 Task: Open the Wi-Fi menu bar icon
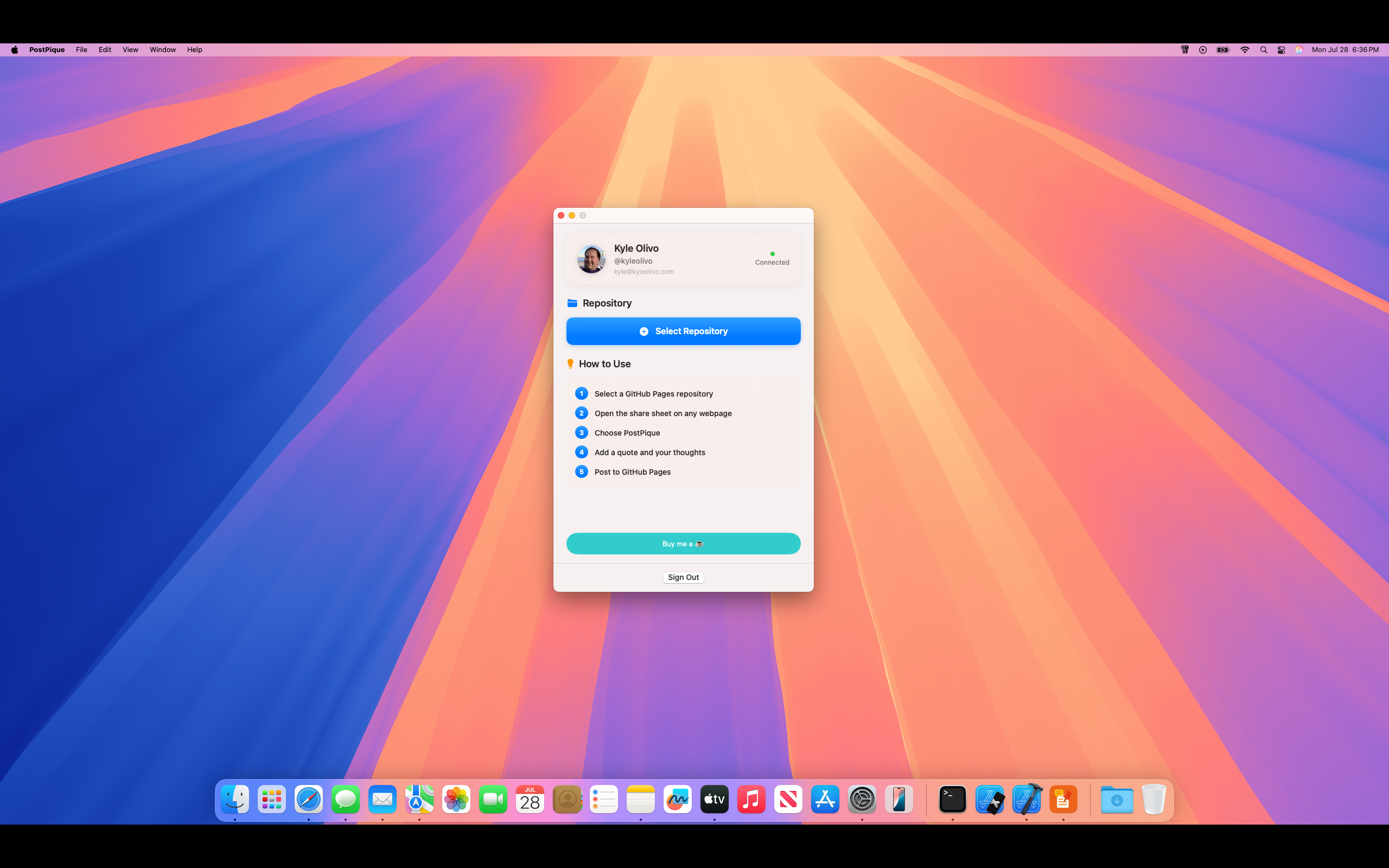[1245, 50]
